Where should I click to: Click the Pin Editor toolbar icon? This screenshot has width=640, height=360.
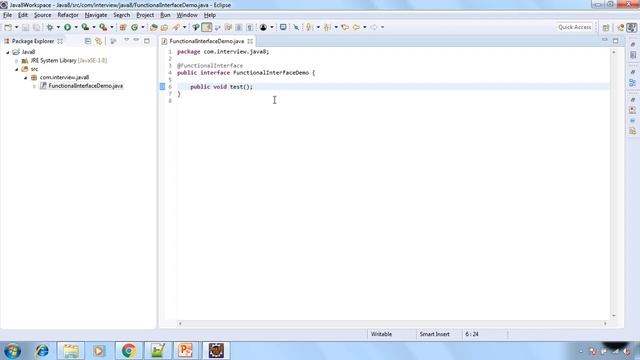[x=296, y=27]
